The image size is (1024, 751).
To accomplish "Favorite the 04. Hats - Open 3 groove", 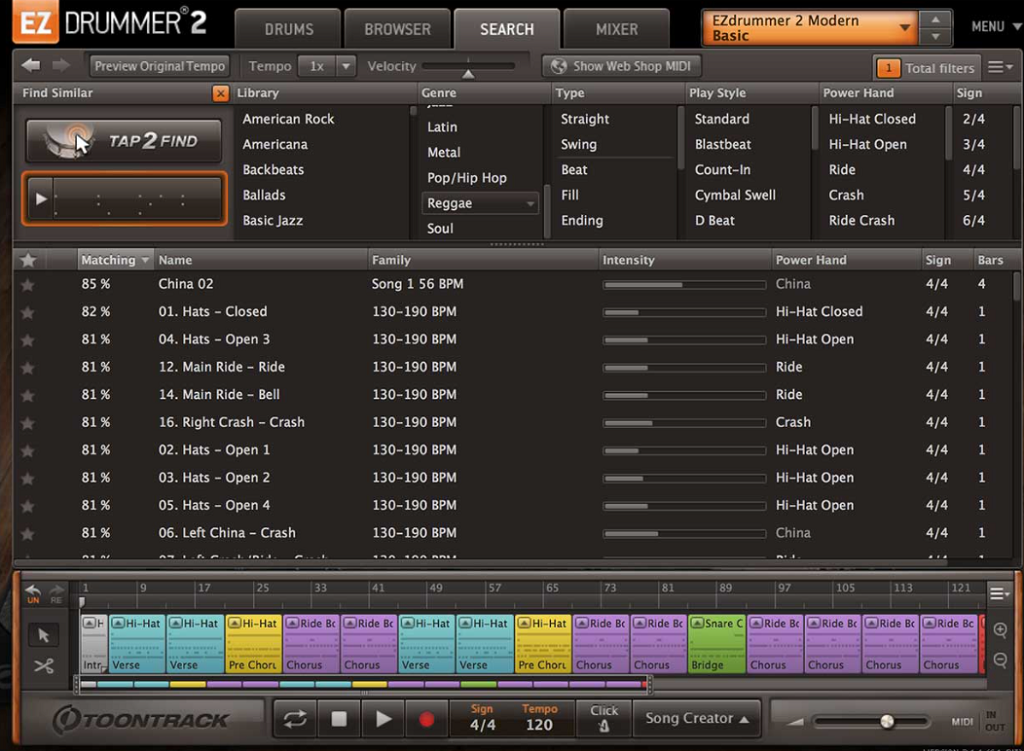I will pyautogui.click(x=27, y=340).
